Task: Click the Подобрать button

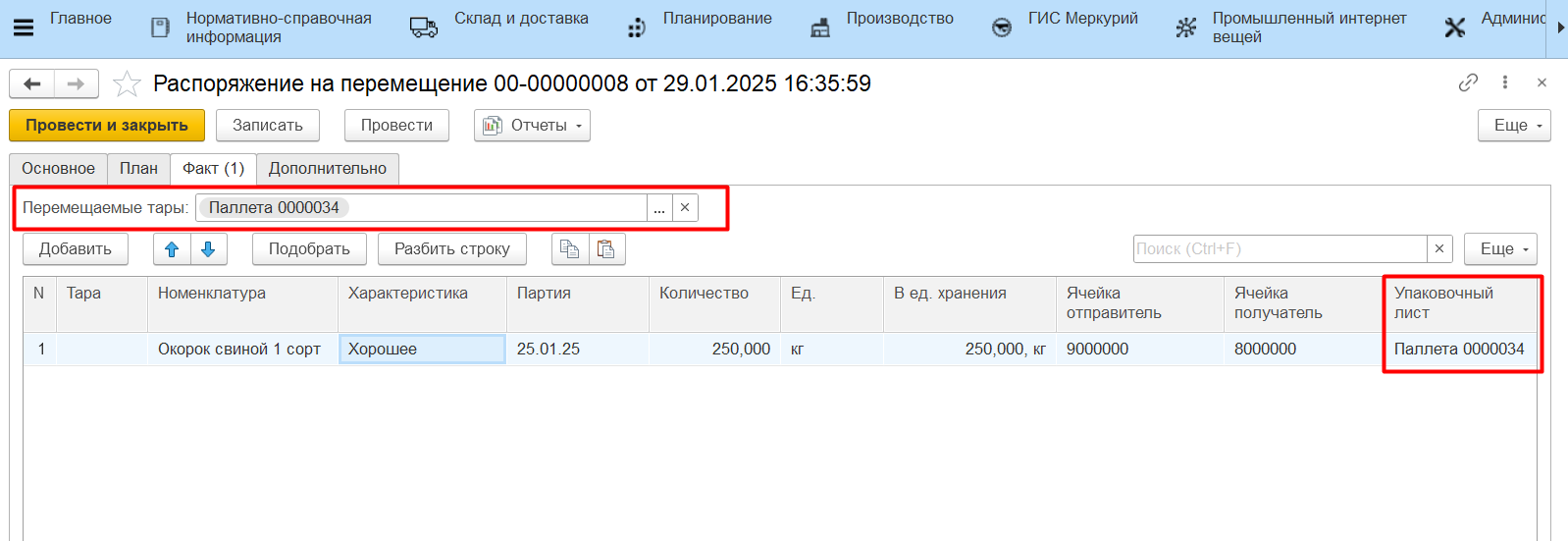Action: pos(309,249)
